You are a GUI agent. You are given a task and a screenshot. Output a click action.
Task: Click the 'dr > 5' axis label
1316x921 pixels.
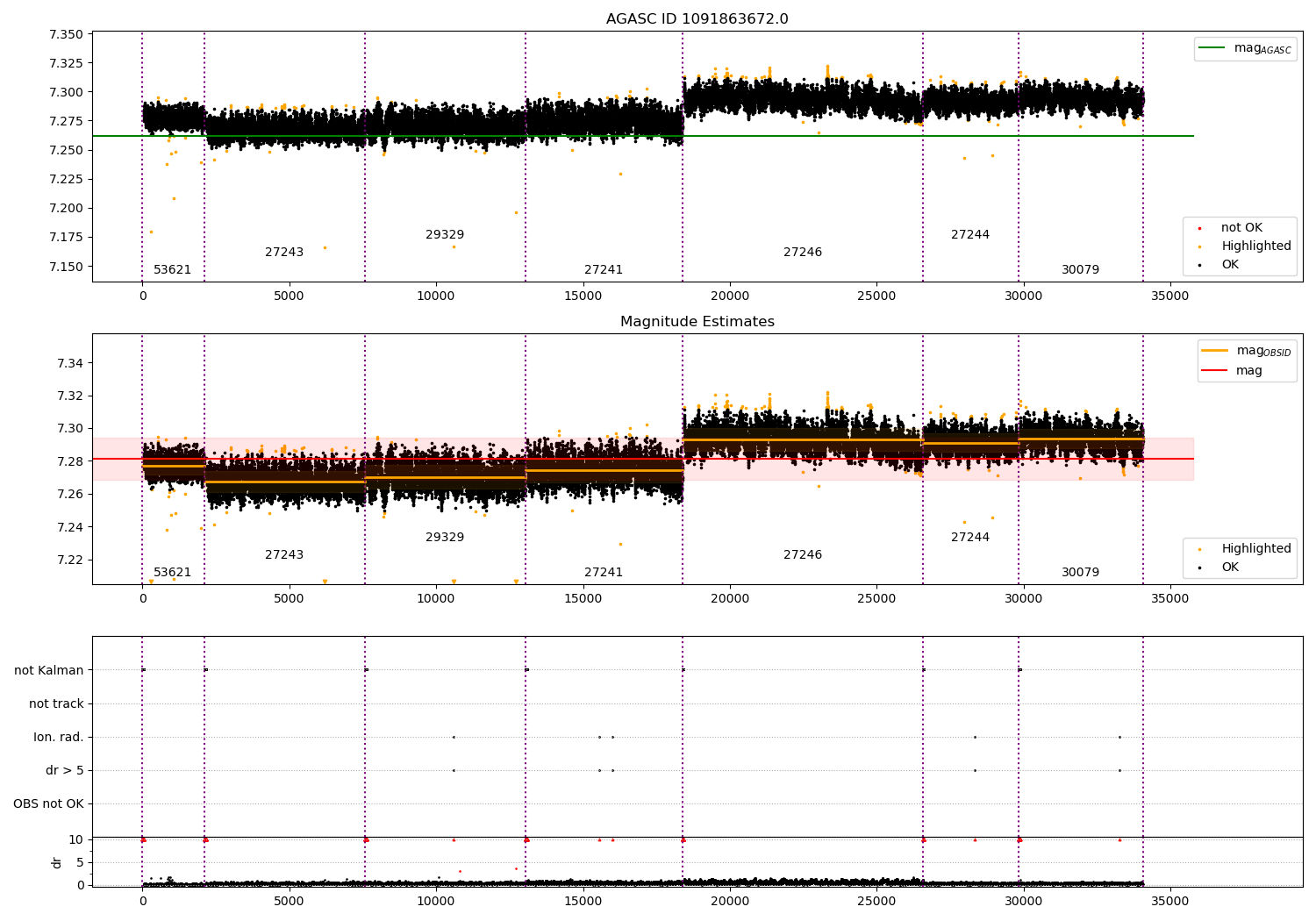(x=65, y=770)
